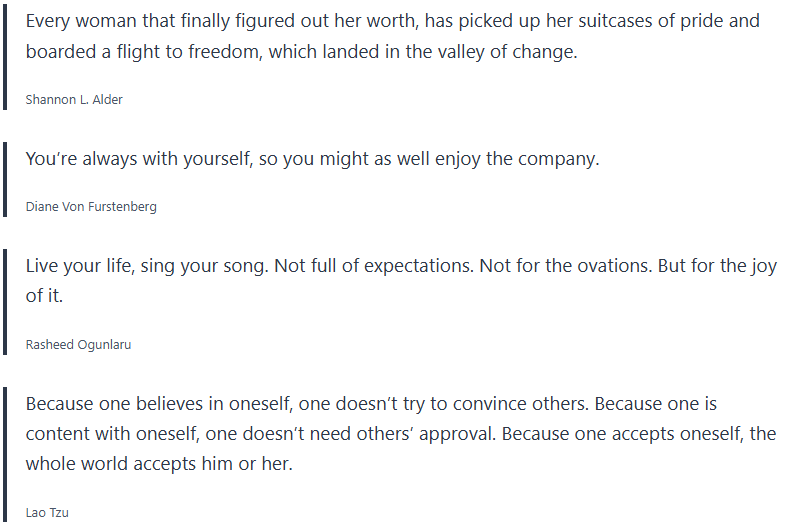Click the Lao Tzu author name
Screen dimensions: 808x529
47,513
